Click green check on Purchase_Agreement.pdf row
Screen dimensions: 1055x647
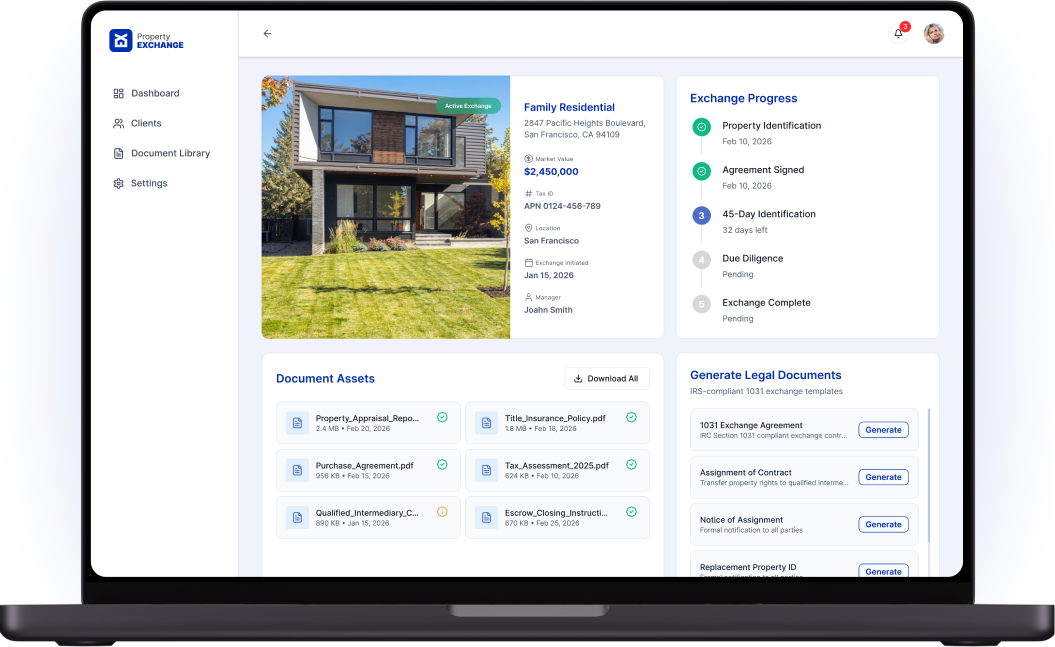click(x=442, y=464)
